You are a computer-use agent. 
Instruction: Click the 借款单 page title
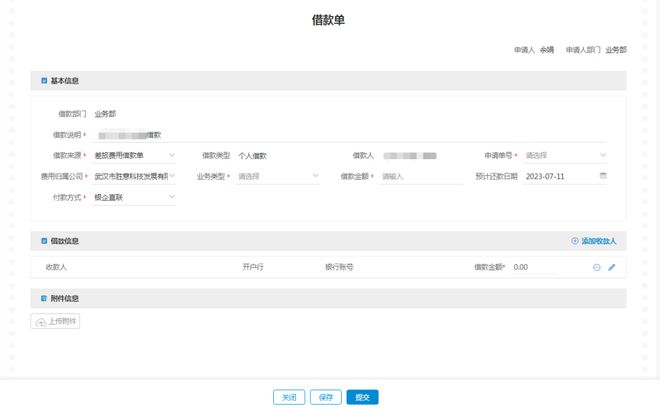point(328,20)
